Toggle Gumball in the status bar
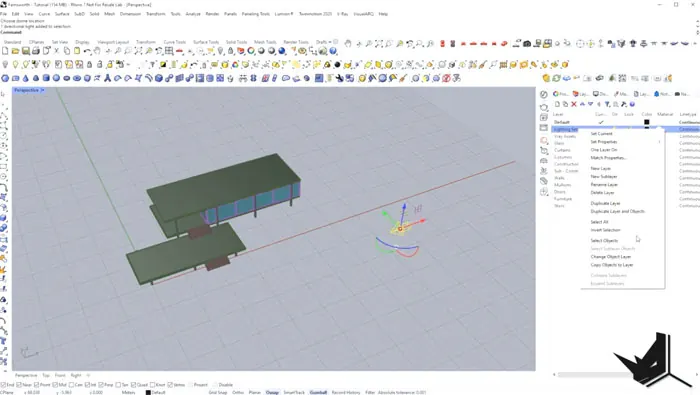Image resolution: width=700 pixels, height=395 pixels. tap(318, 392)
